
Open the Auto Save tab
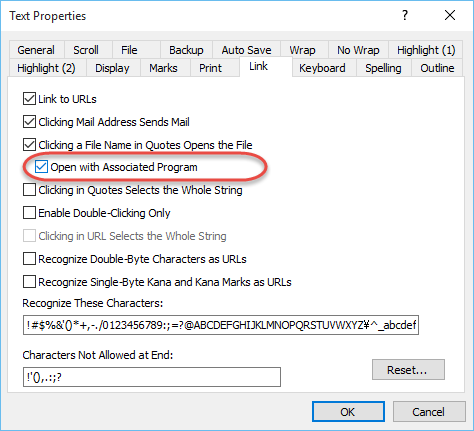click(246, 50)
